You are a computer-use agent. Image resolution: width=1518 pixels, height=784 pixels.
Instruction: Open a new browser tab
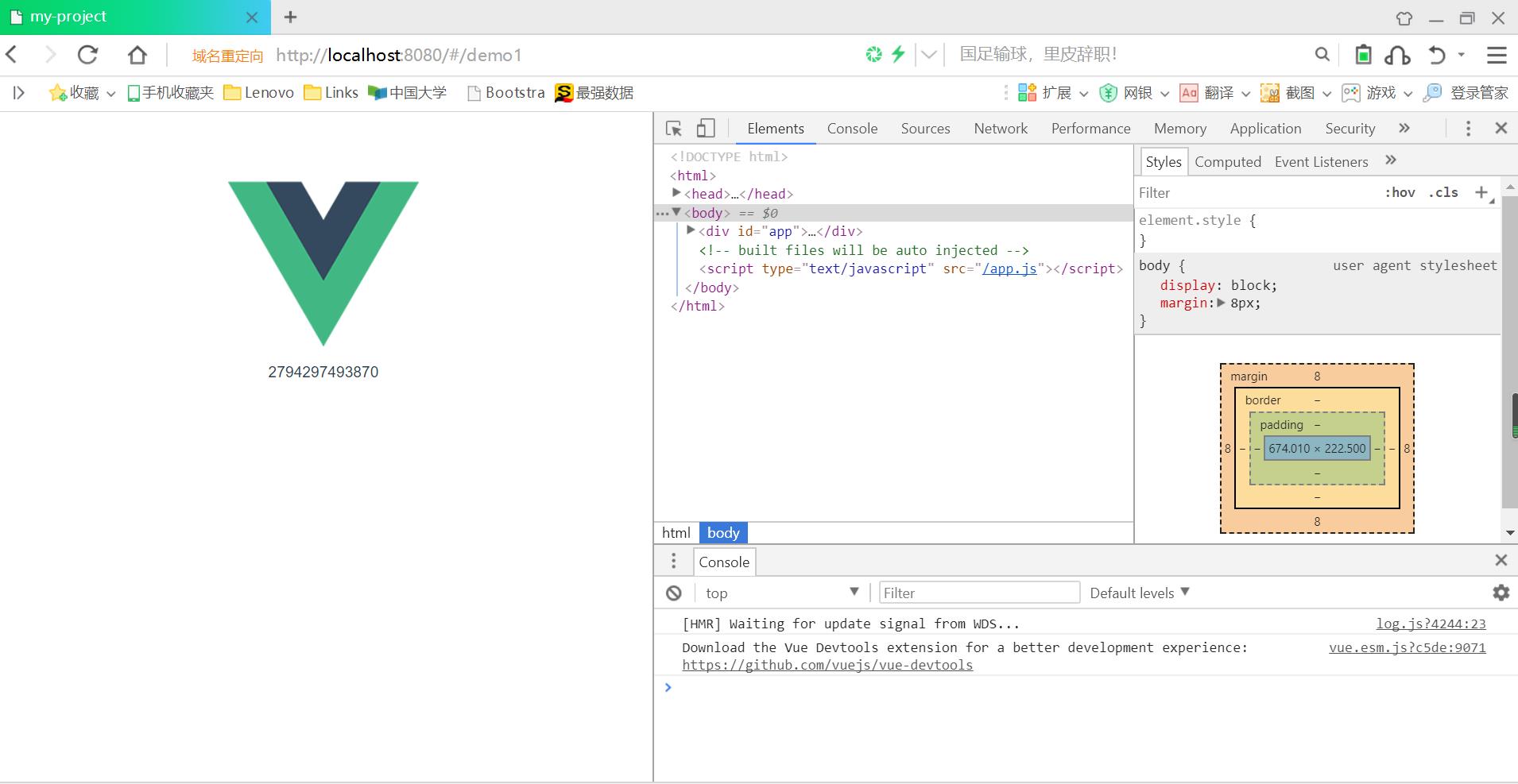(291, 17)
